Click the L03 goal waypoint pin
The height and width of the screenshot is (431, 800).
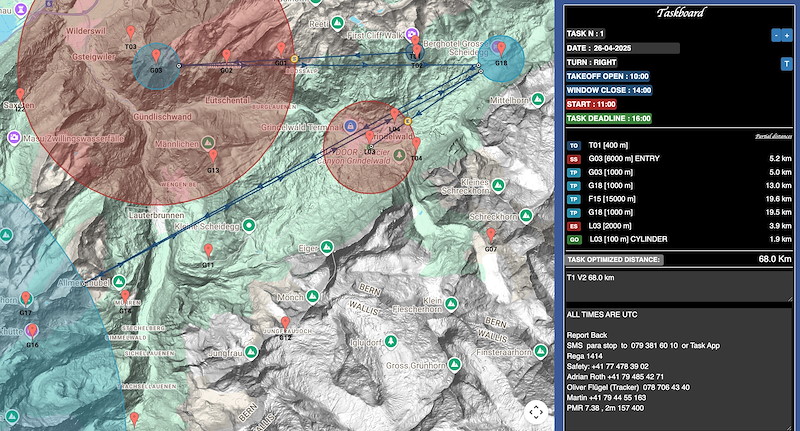[x=369, y=138]
